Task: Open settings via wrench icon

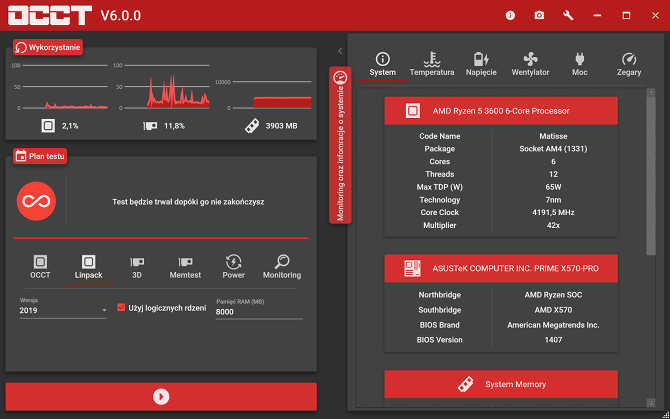Action: (x=568, y=16)
